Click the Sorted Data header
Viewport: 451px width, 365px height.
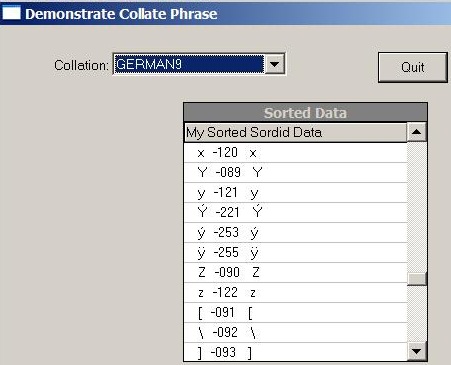tap(305, 113)
